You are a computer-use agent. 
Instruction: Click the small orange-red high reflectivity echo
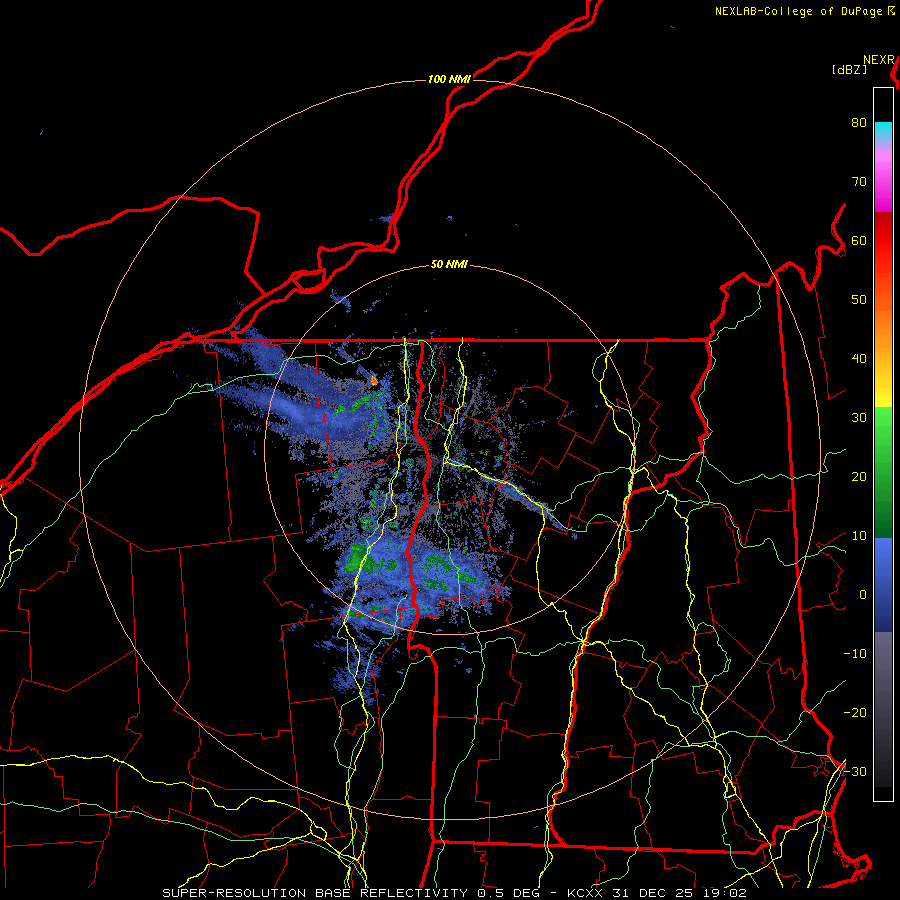374,379
